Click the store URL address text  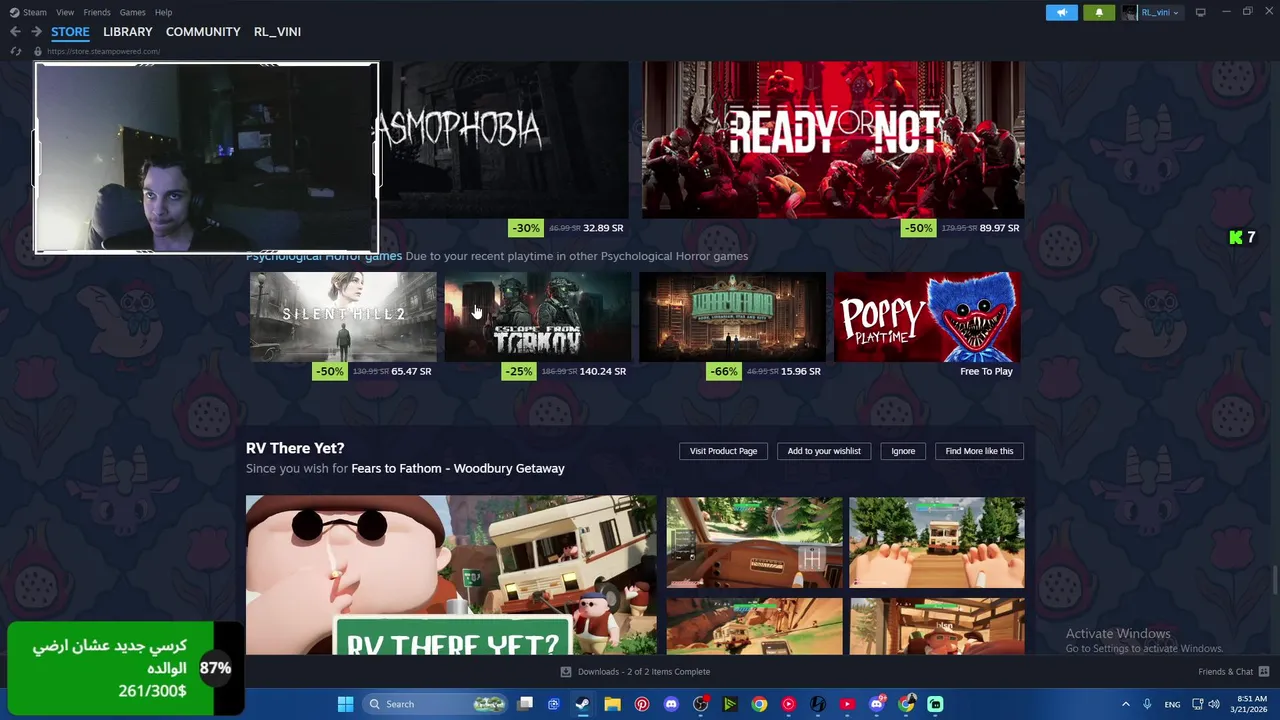coord(103,51)
